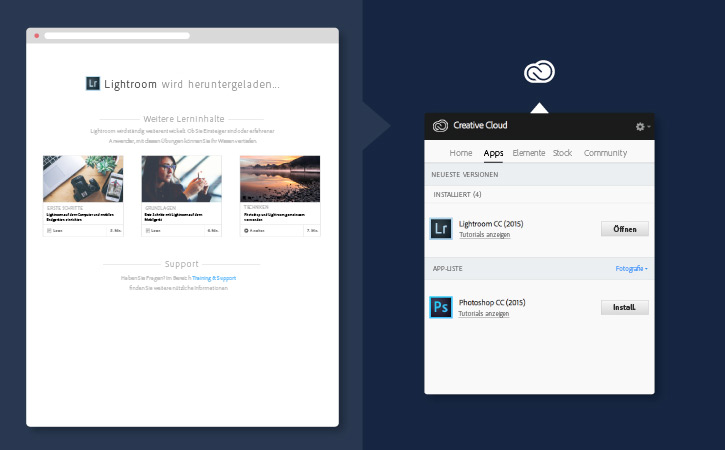This screenshot has height=450, width=725.
Task: Click the Erste Schritte card title text
Action: (x=80, y=217)
